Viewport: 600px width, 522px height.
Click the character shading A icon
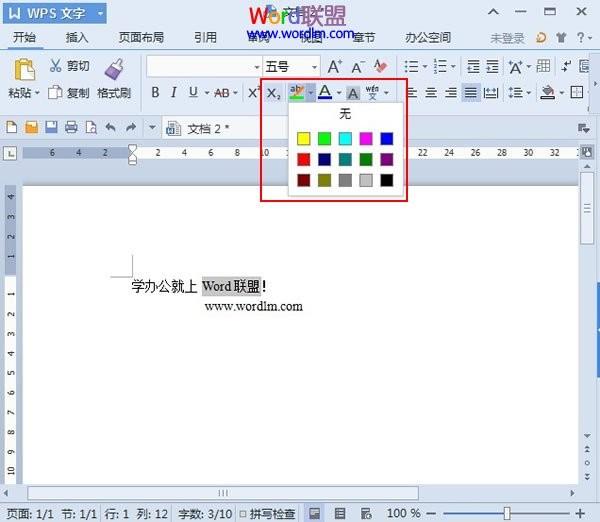(x=353, y=93)
